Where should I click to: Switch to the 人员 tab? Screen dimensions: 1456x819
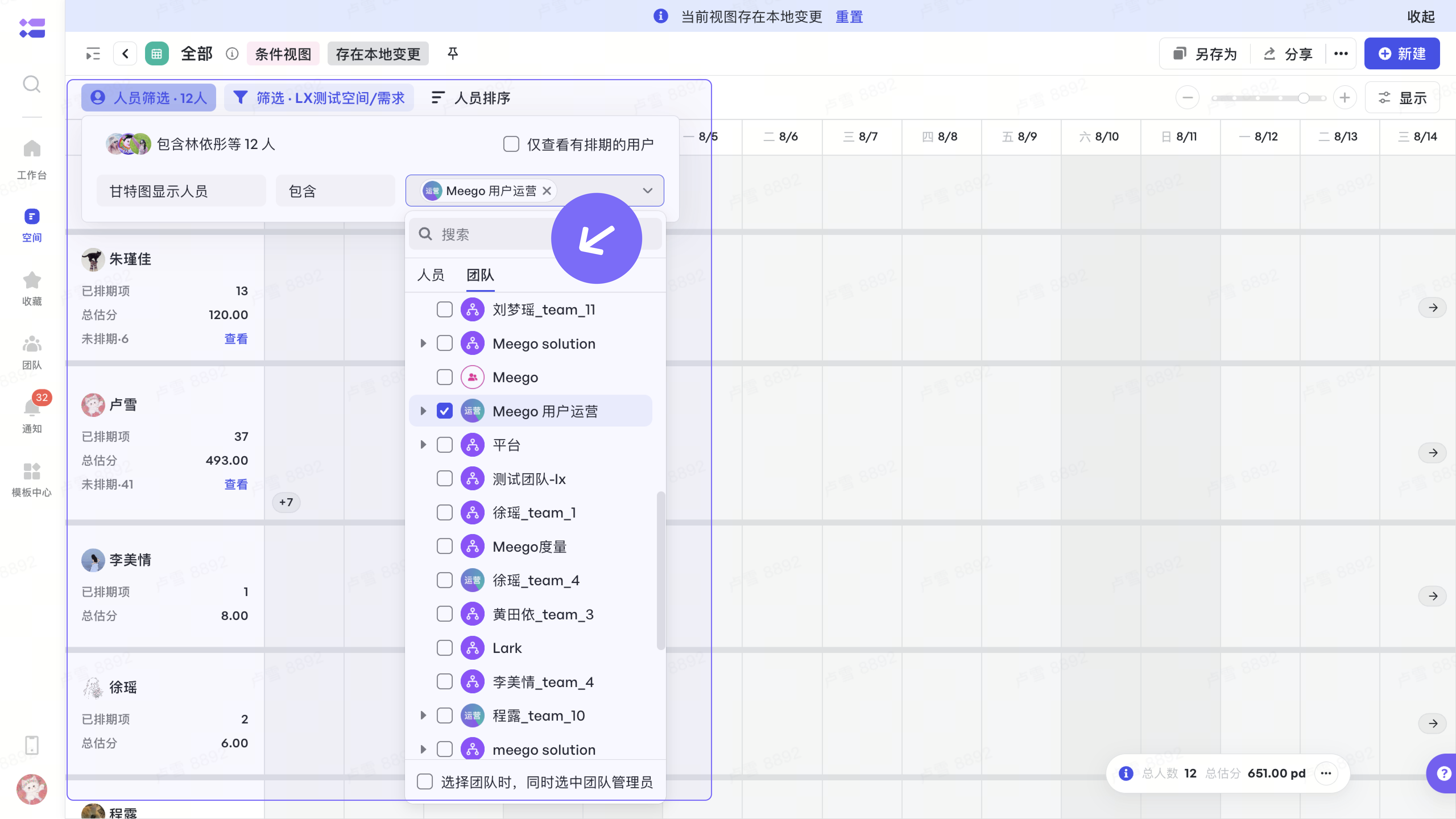(431, 275)
